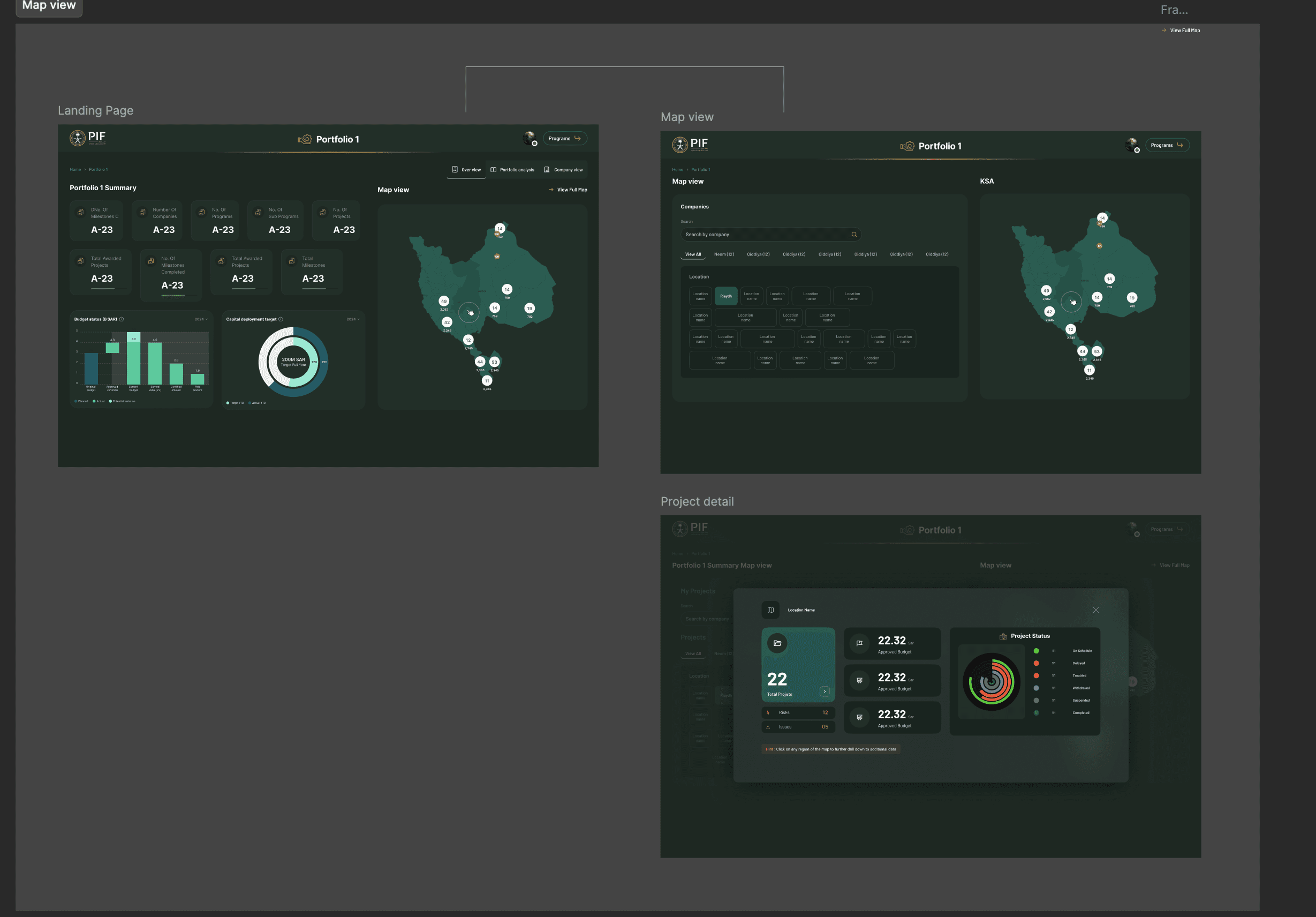Toggle the Riaydh location chip

click(725, 297)
